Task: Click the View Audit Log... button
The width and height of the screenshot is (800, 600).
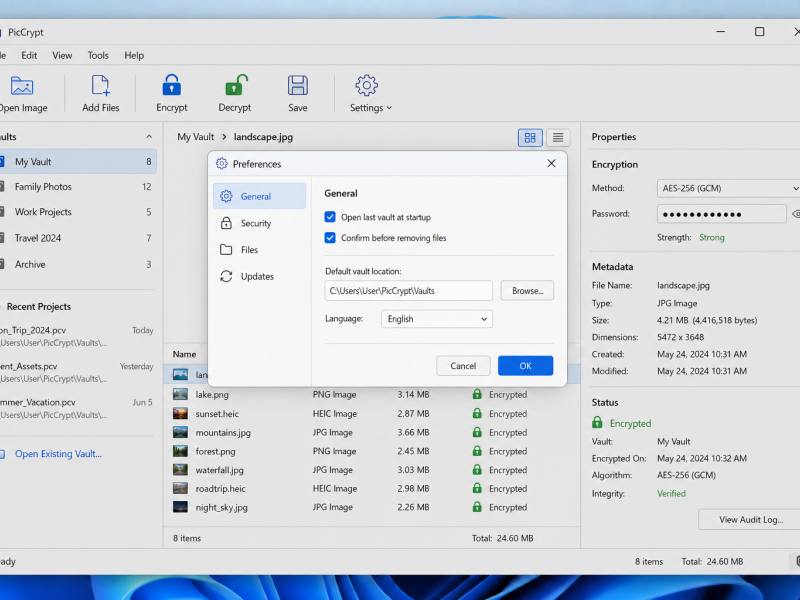Action: click(x=751, y=519)
